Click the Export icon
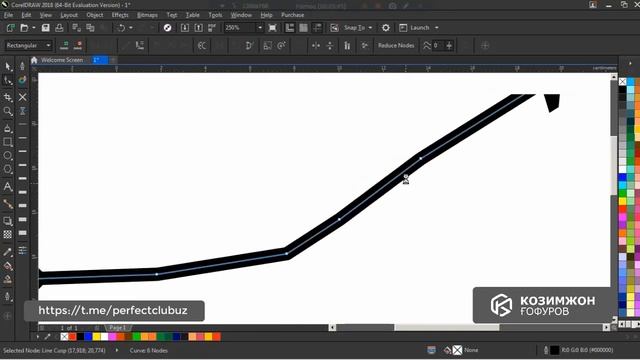Image resolution: width=640 pixels, height=360 pixels. (x=198, y=28)
